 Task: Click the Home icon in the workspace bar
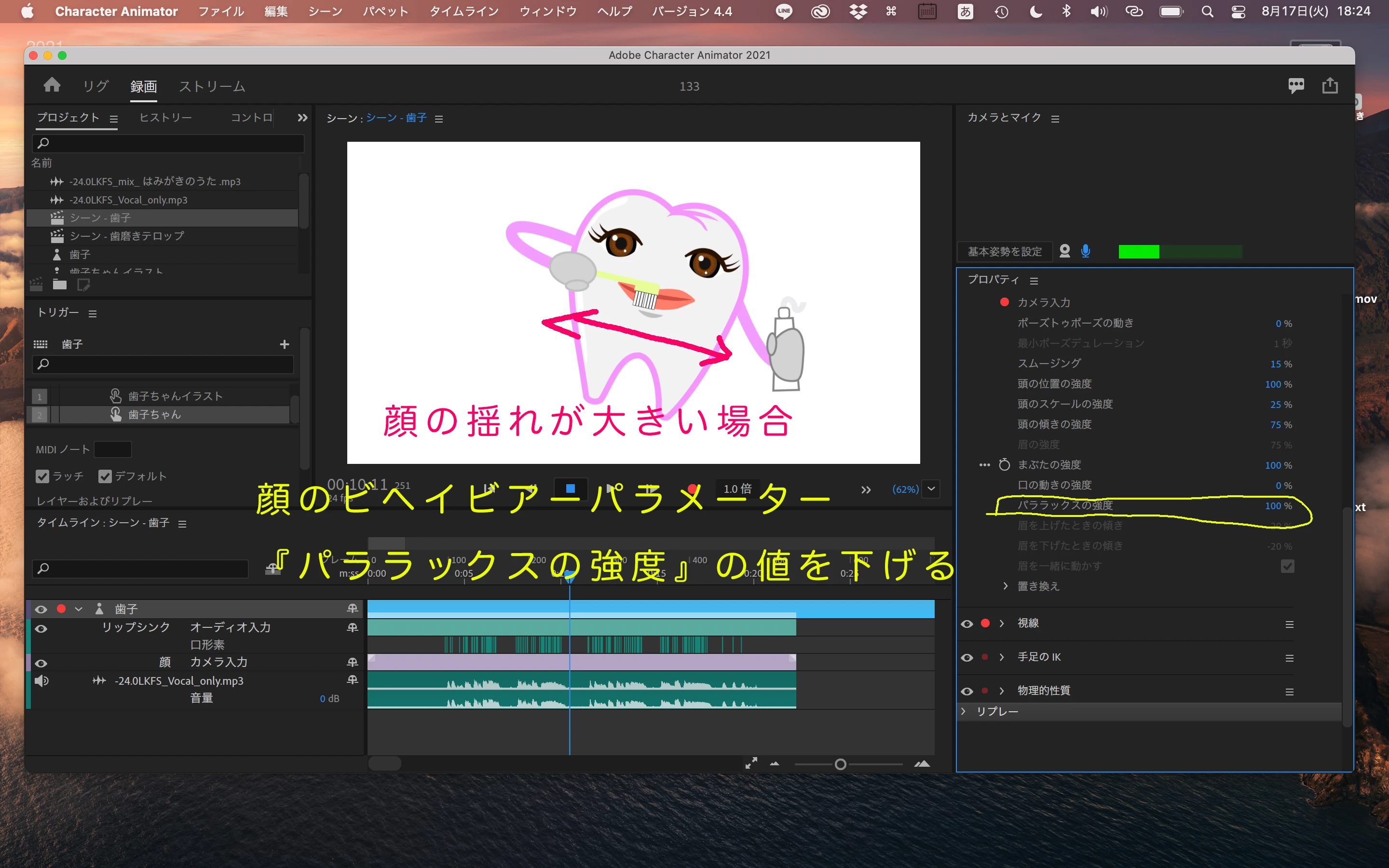(x=52, y=85)
